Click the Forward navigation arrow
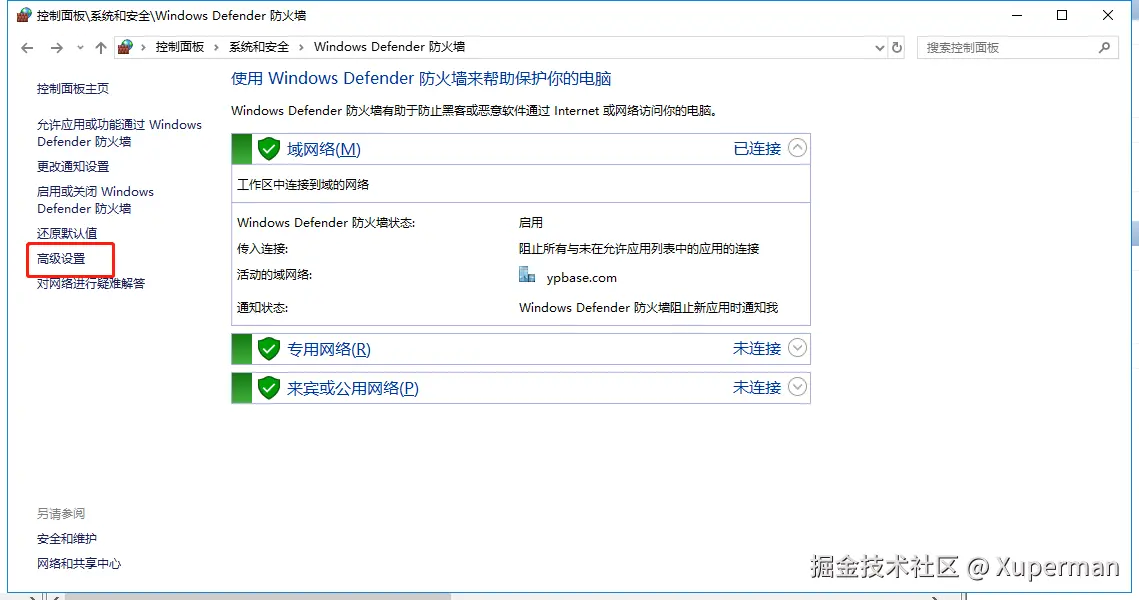The width and height of the screenshot is (1139, 600). click(x=57, y=48)
